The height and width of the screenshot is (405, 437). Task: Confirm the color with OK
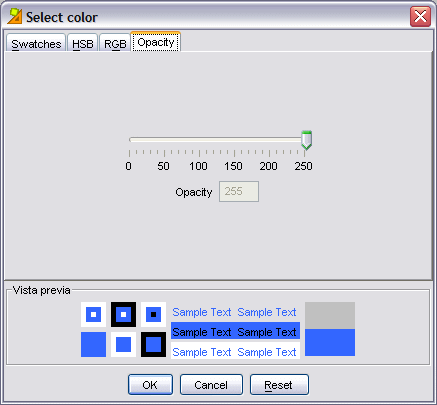click(150, 385)
